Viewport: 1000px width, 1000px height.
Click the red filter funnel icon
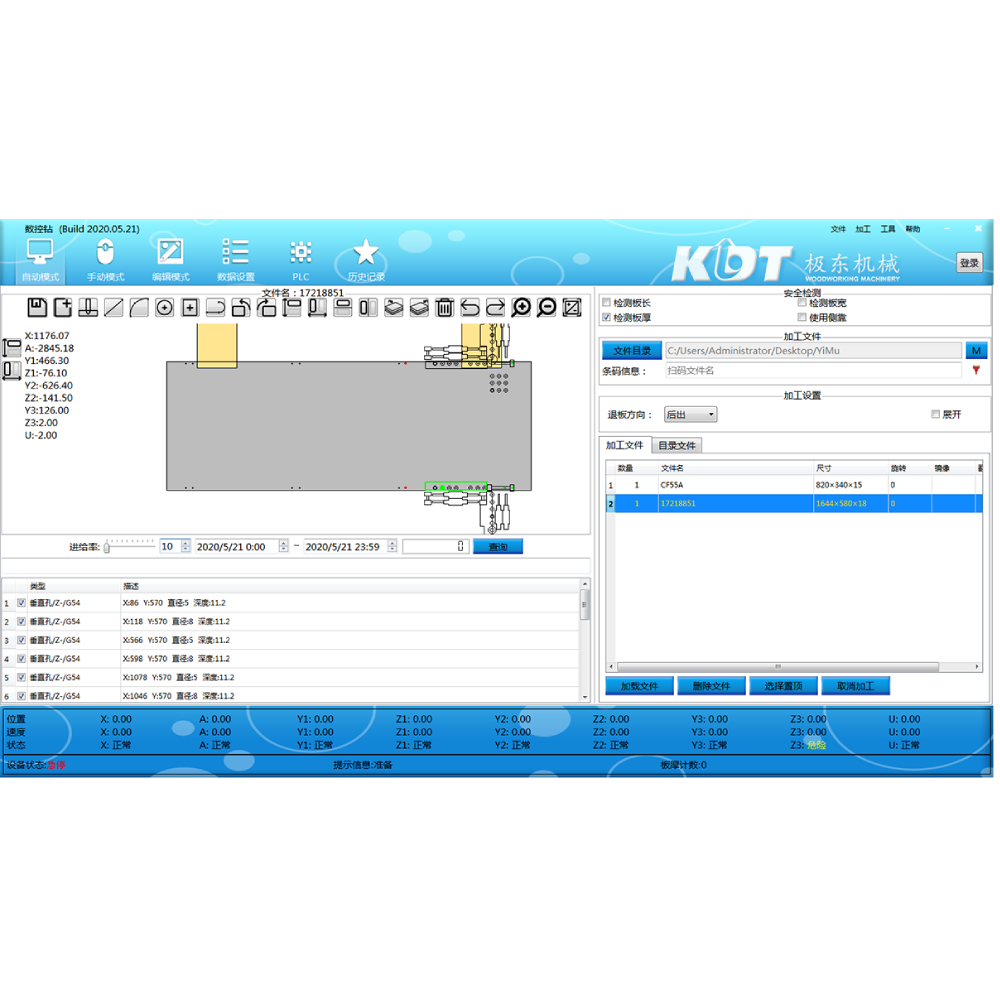pyautogui.click(x=976, y=370)
